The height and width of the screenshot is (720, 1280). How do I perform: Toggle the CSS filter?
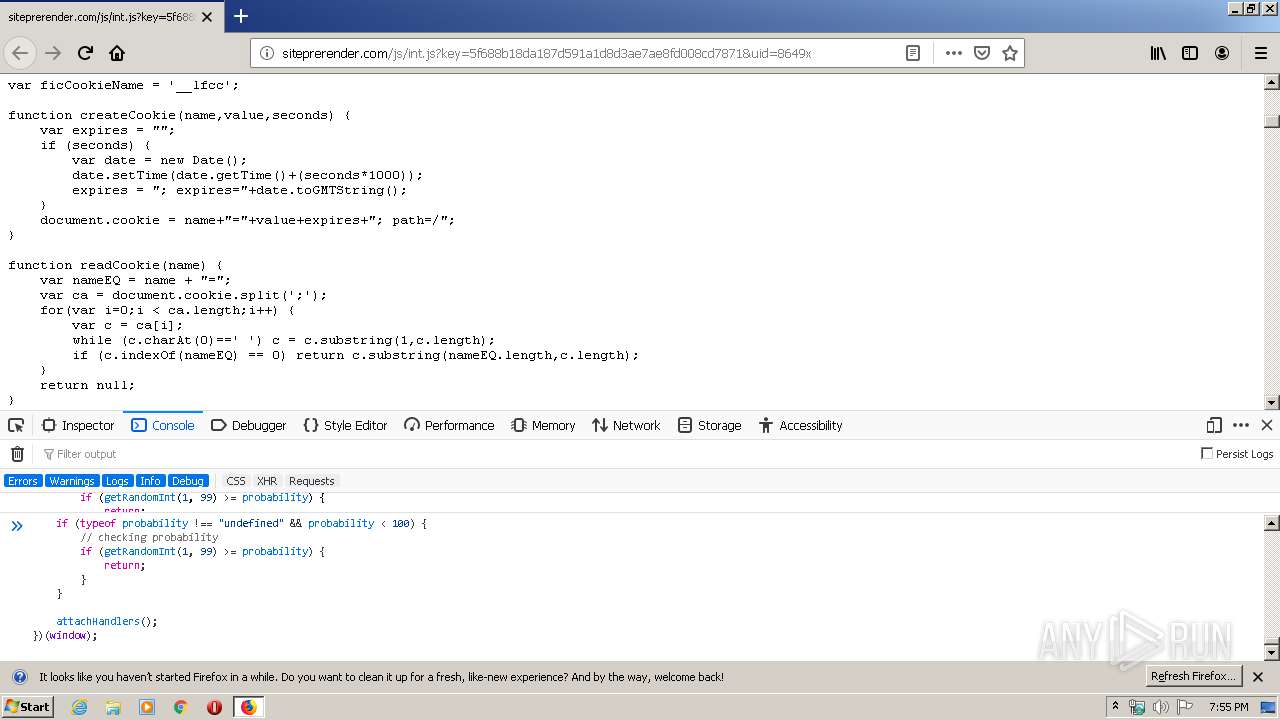pyautogui.click(x=236, y=481)
